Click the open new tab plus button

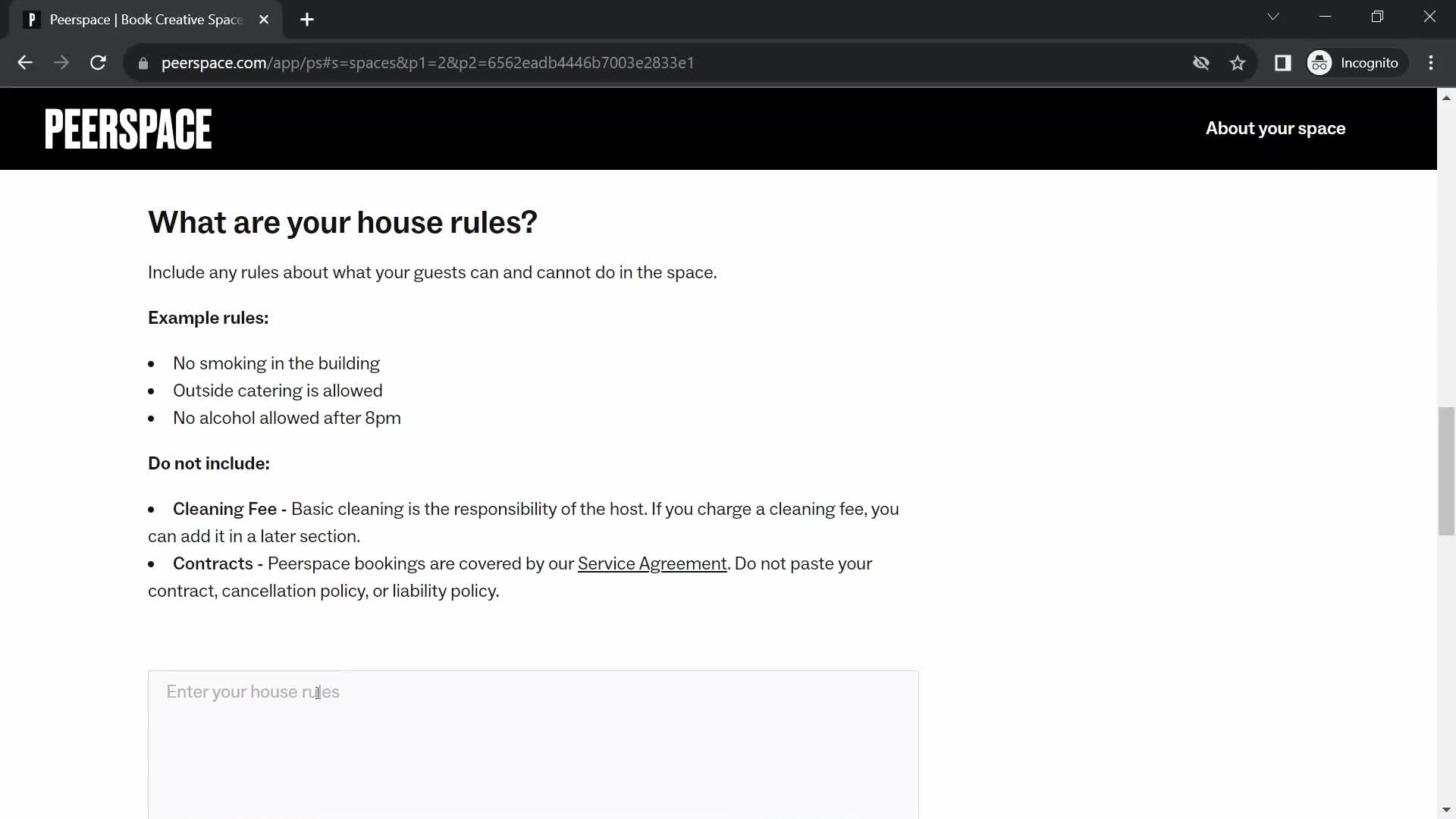307,20
